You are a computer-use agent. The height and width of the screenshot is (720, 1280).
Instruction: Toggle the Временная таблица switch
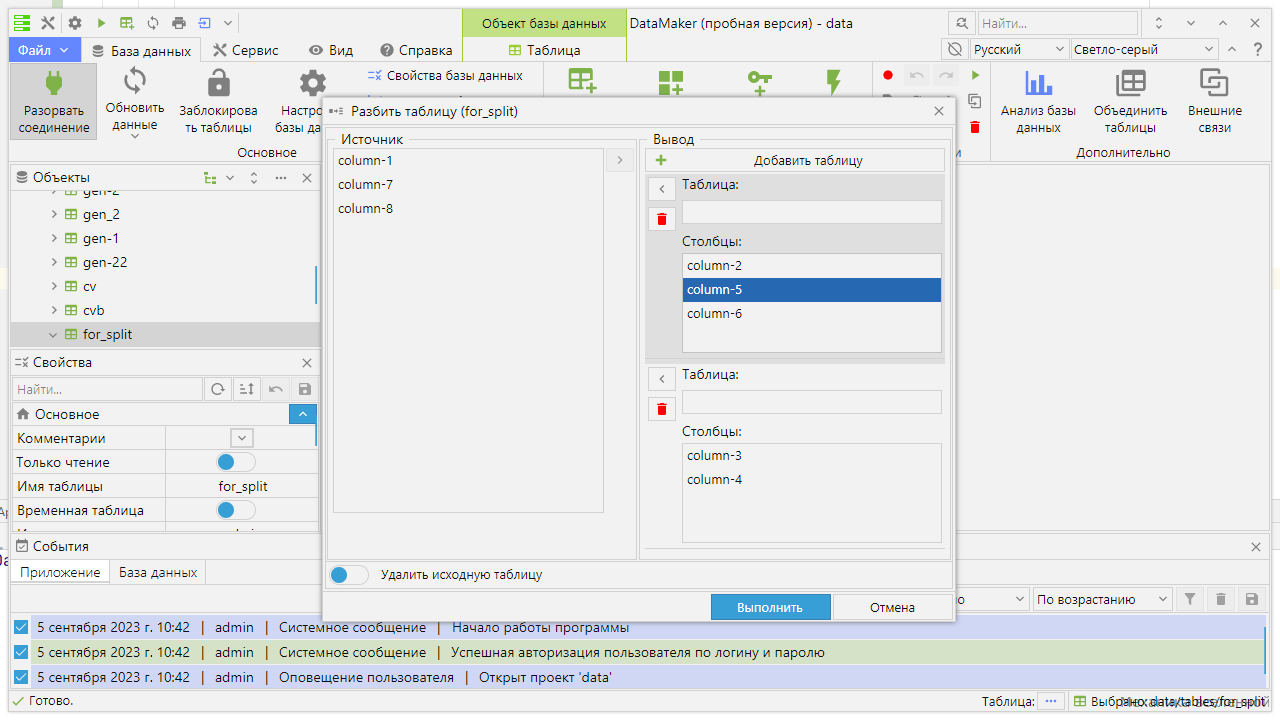(x=236, y=510)
